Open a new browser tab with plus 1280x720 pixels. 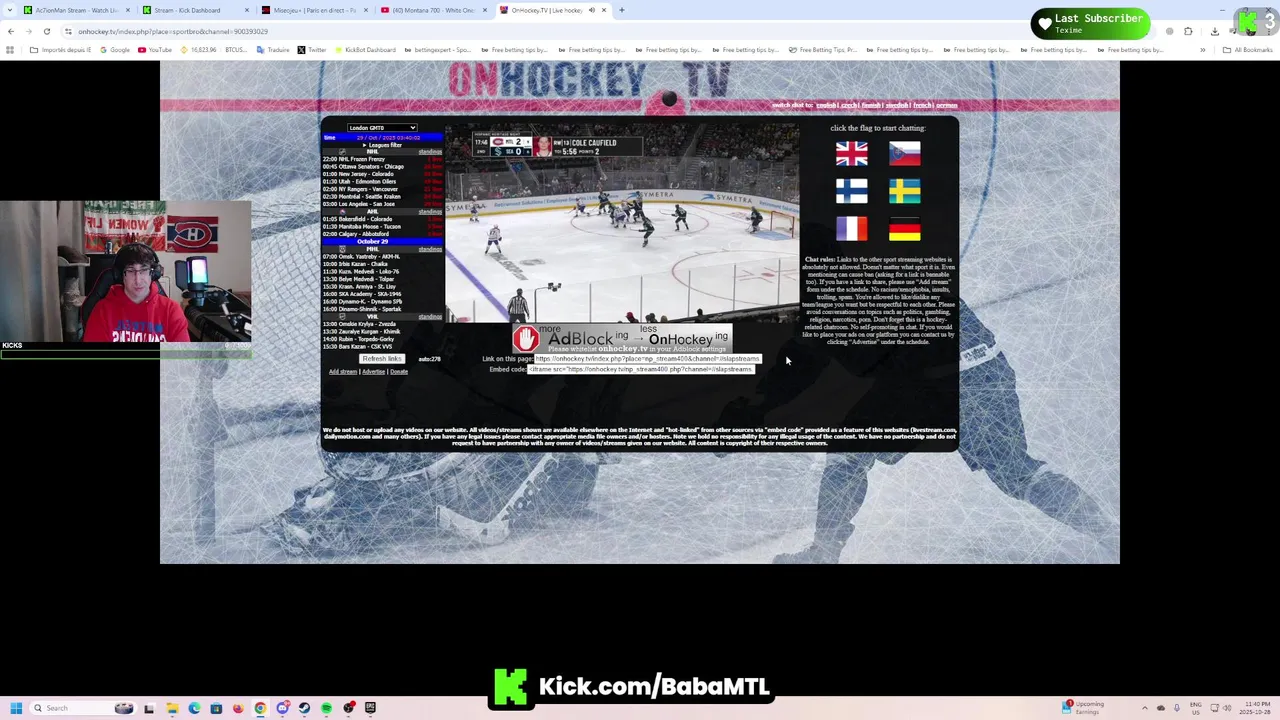621,10
